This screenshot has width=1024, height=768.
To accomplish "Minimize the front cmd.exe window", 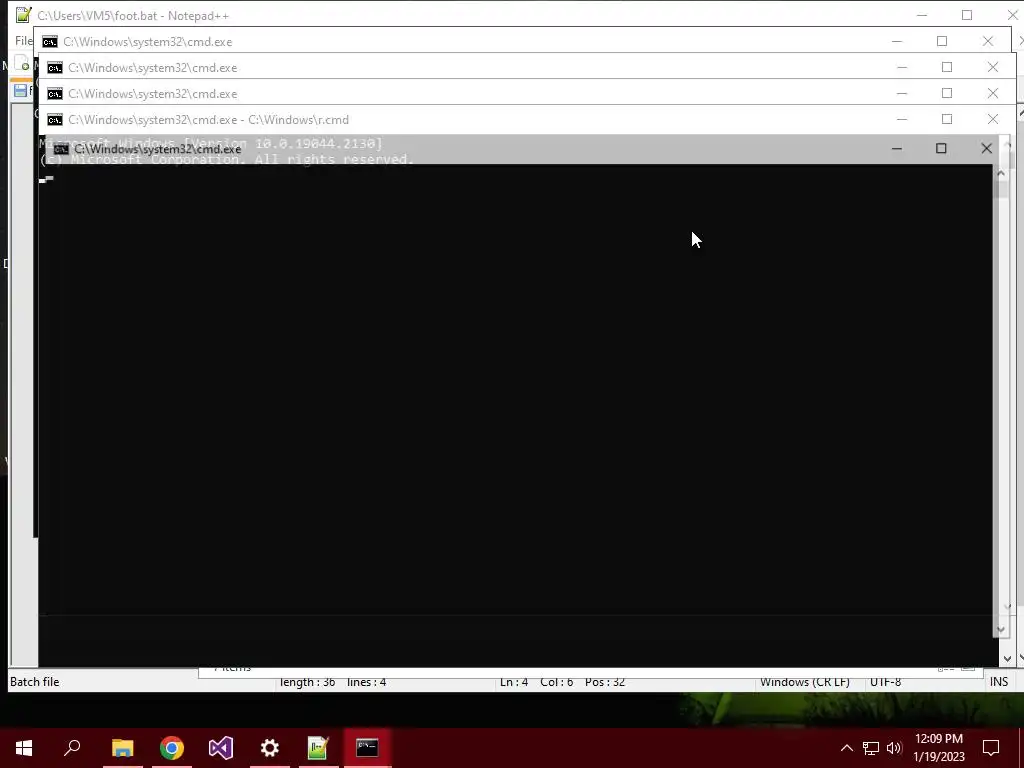I will point(897,149).
